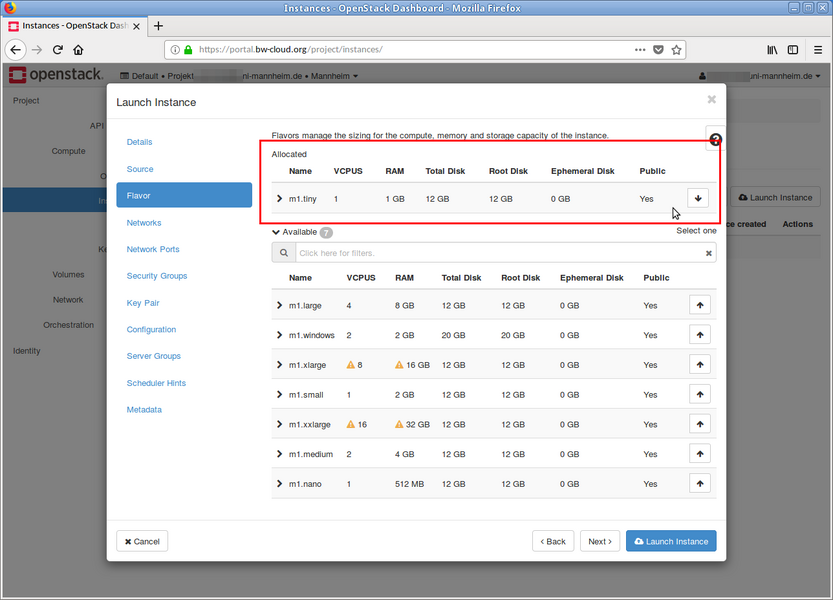Expand the m1.medium flavor row
Image resolution: width=833 pixels, height=600 pixels.
pyautogui.click(x=280, y=454)
